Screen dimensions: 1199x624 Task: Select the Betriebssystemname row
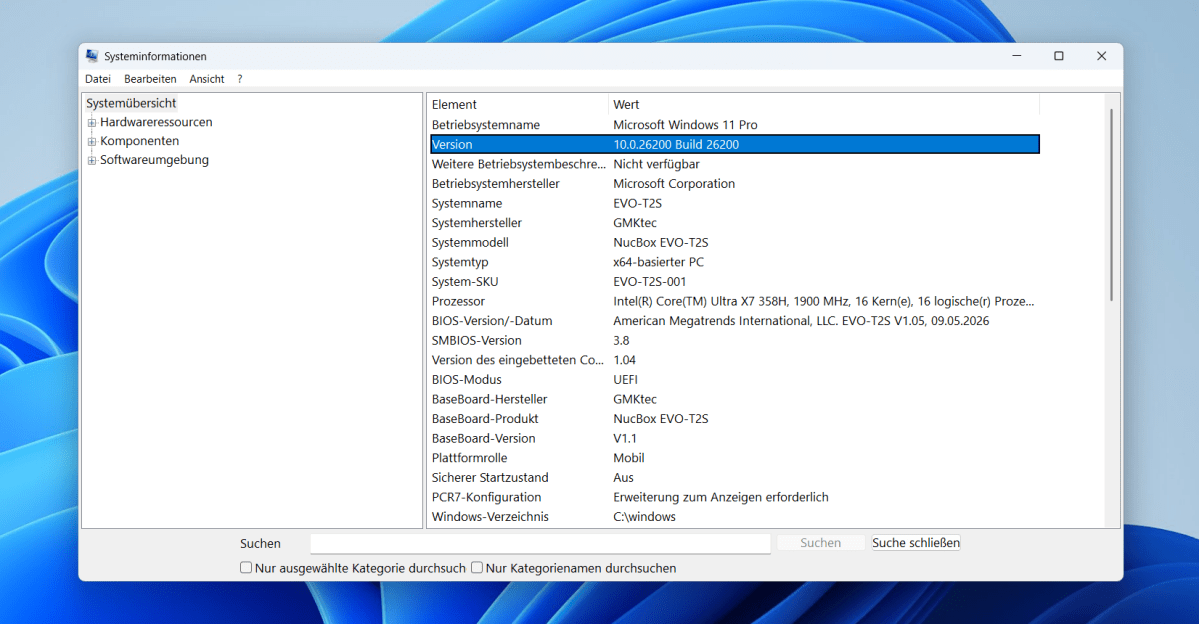tap(734, 125)
